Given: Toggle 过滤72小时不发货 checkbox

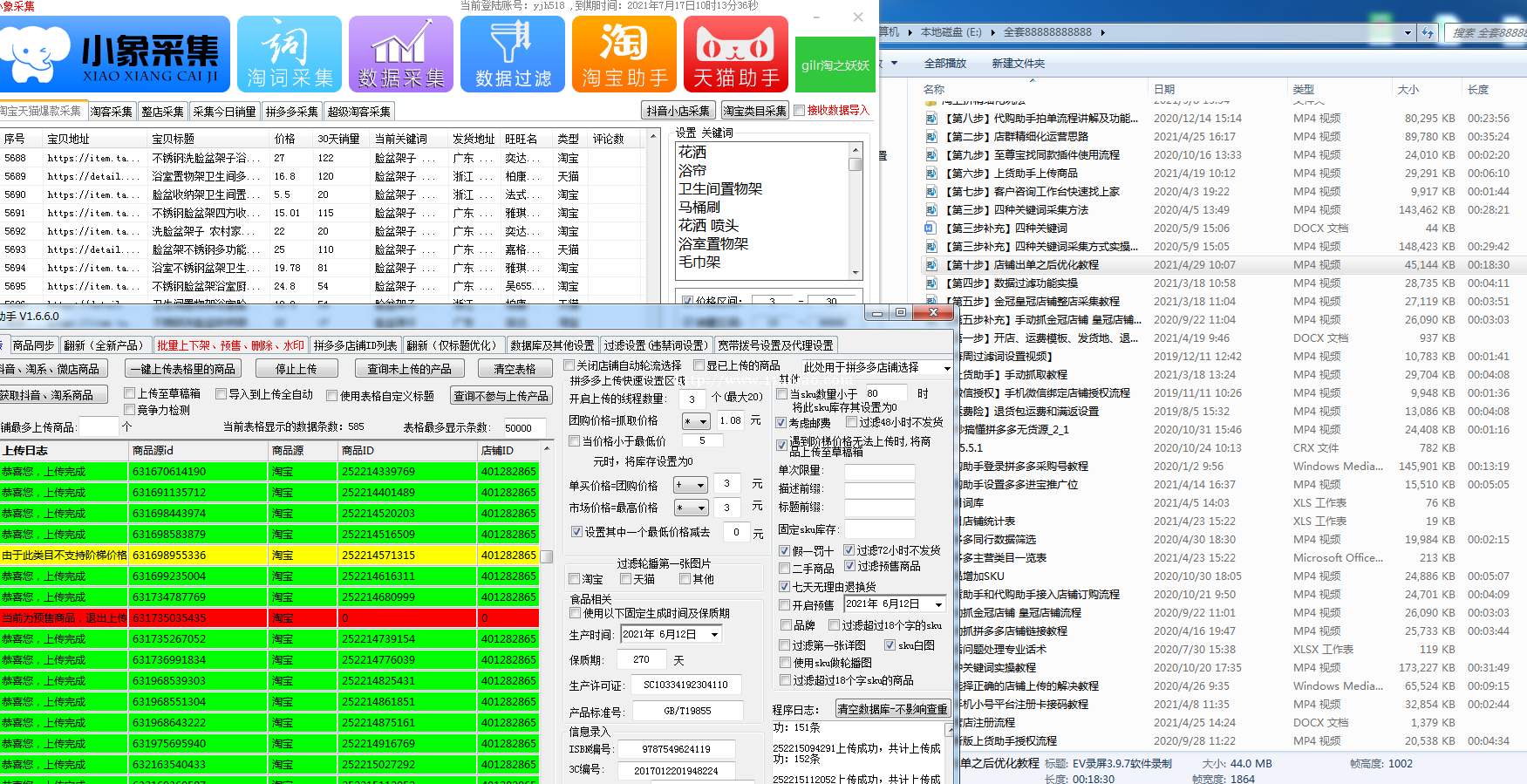Looking at the screenshot, I should click(849, 550).
